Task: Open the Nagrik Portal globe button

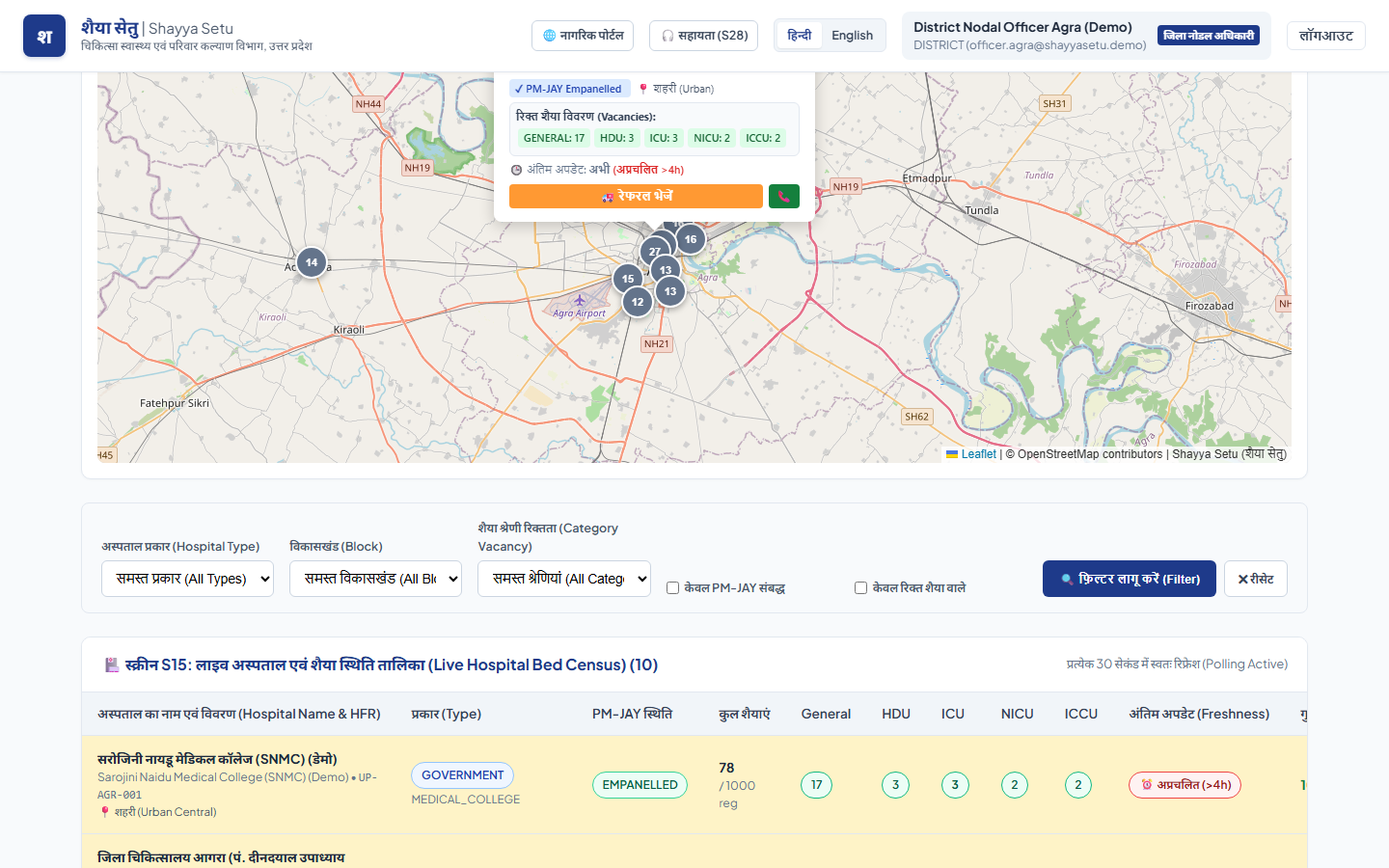Action: click(583, 36)
